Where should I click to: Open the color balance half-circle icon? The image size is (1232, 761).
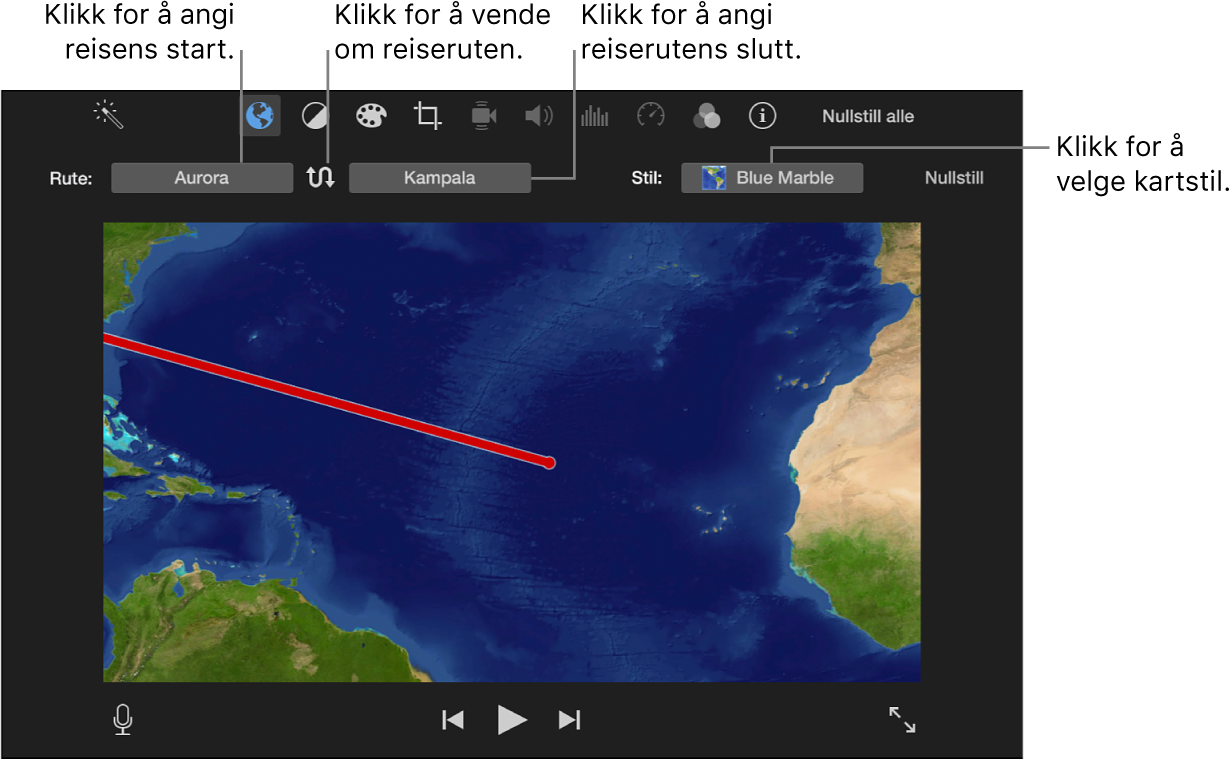click(x=315, y=117)
